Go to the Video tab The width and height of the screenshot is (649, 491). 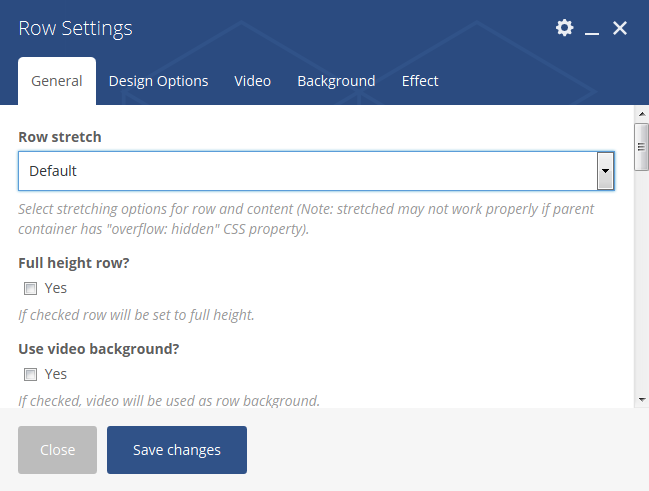click(x=252, y=81)
